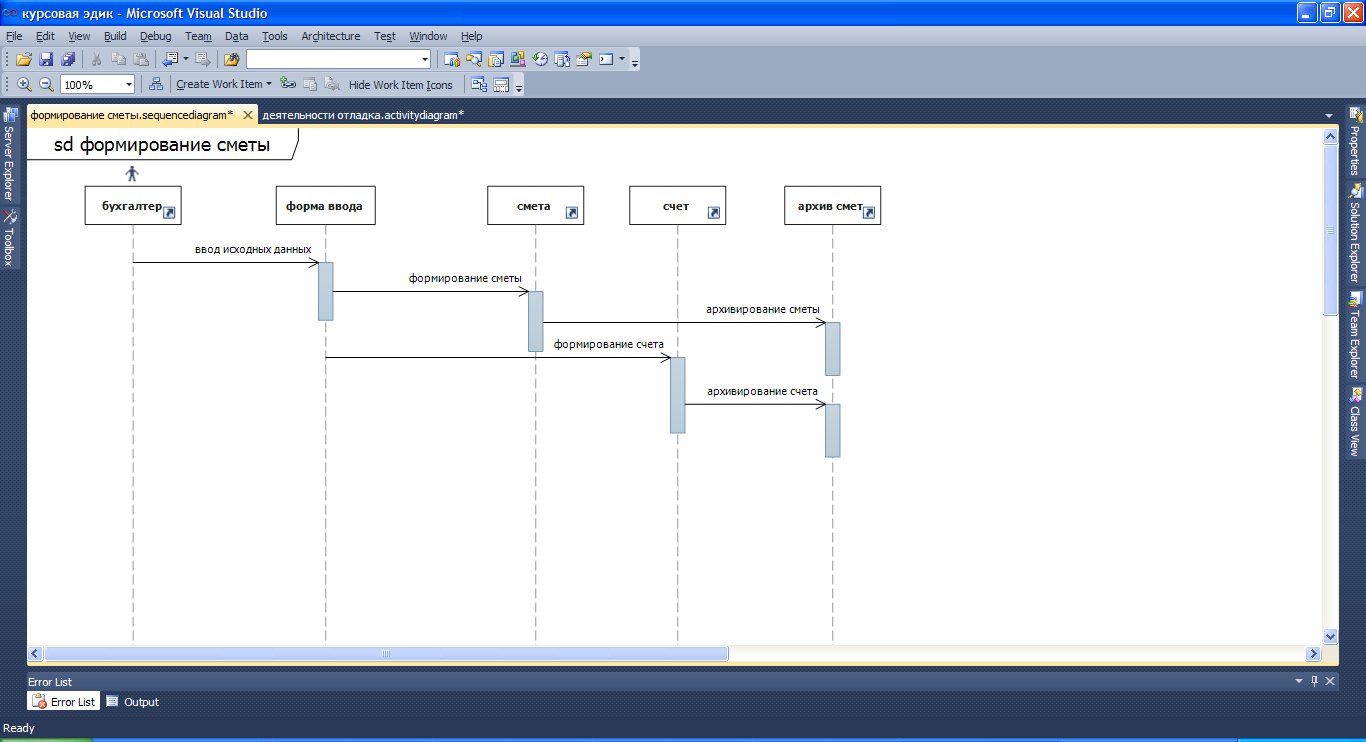Click the Save icon in toolbar
The width and height of the screenshot is (1366, 742).
[x=46, y=59]
